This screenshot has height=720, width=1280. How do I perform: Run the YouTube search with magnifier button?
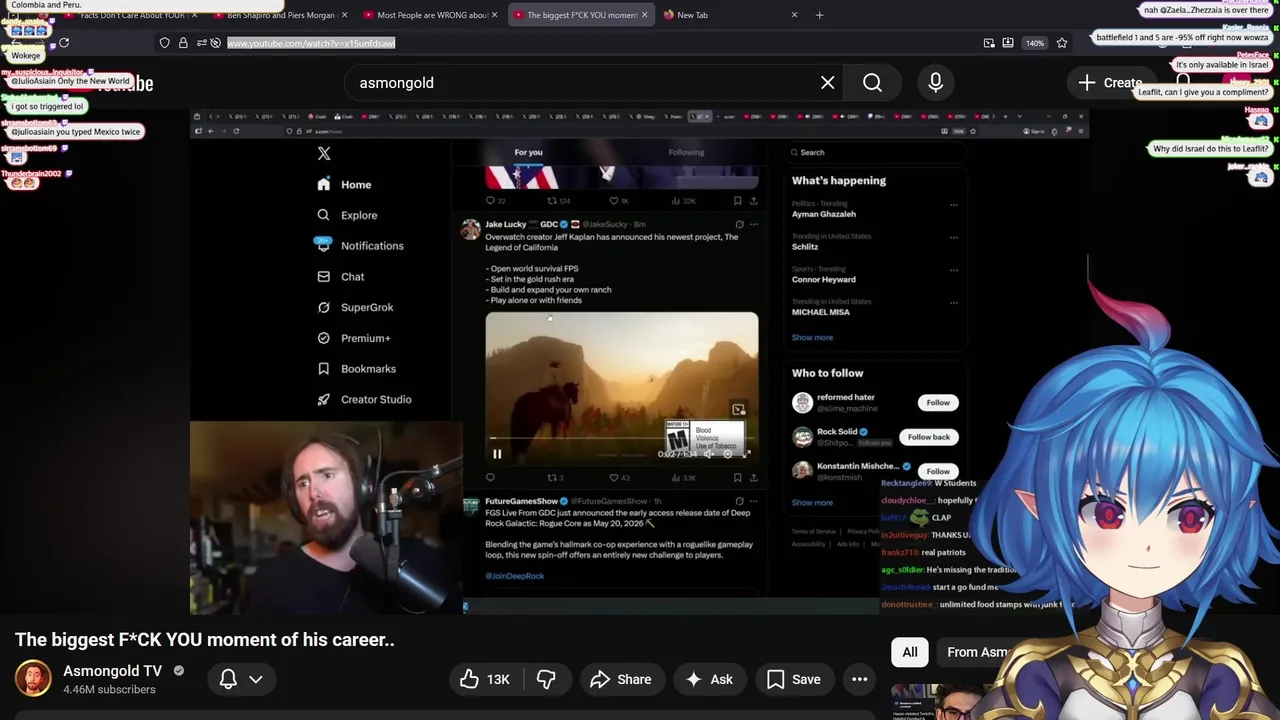(x=872, y=83)
